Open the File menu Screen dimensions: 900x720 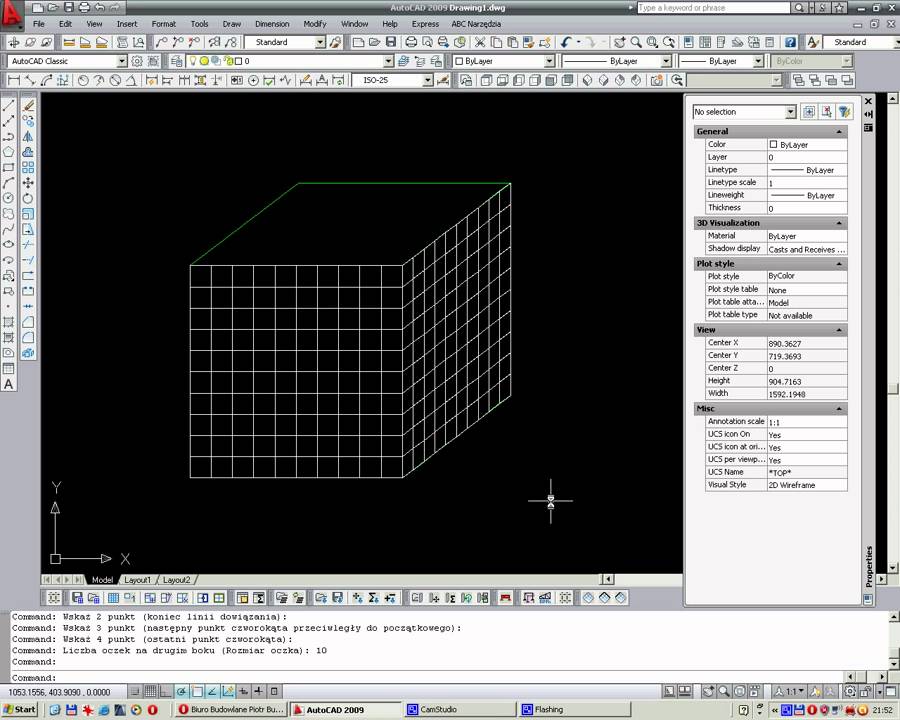click(x=38, y=24)
